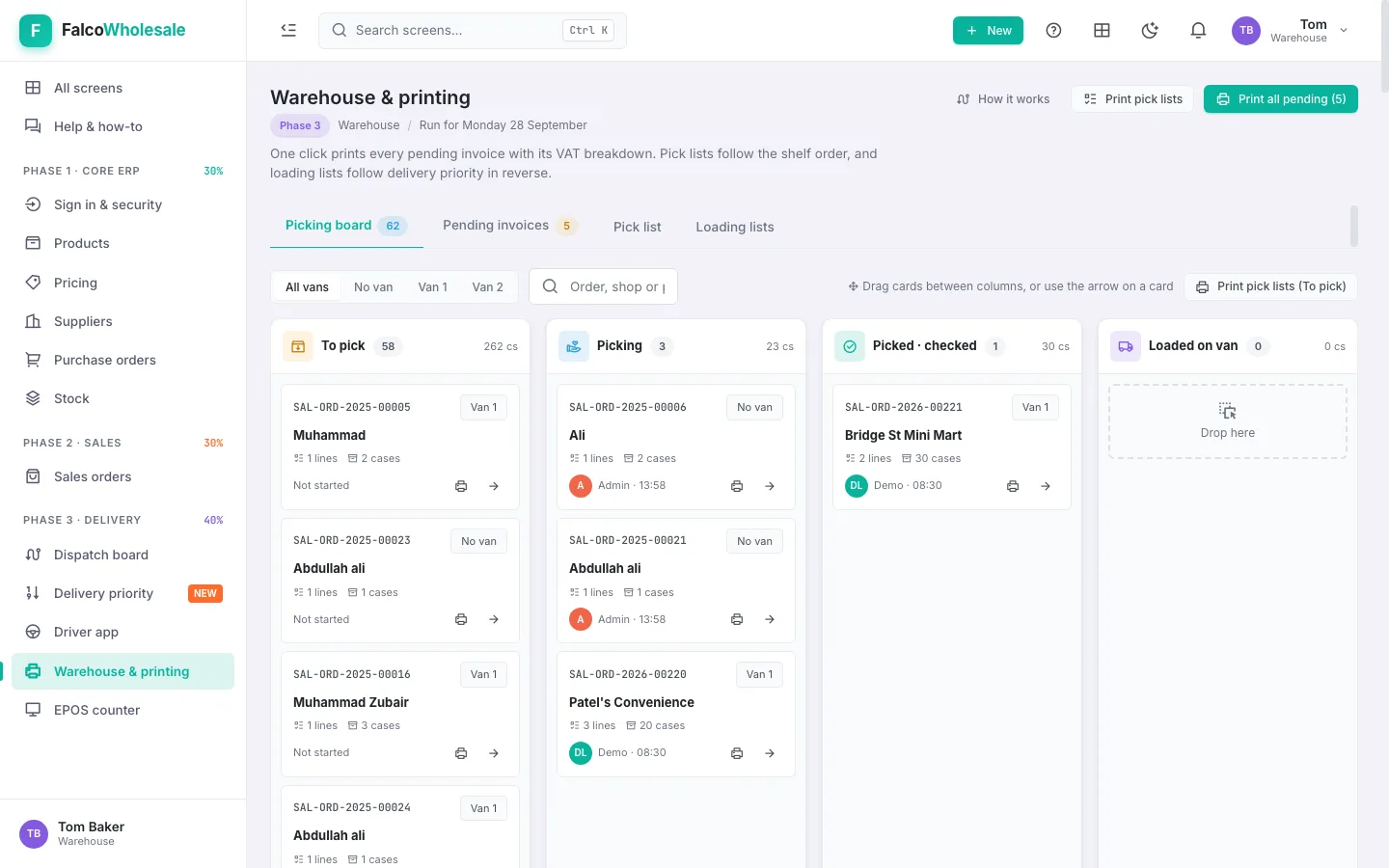Click the Loaded on van truck icon
This screenshot has width=1389, height=868.
coord(1126,346)
